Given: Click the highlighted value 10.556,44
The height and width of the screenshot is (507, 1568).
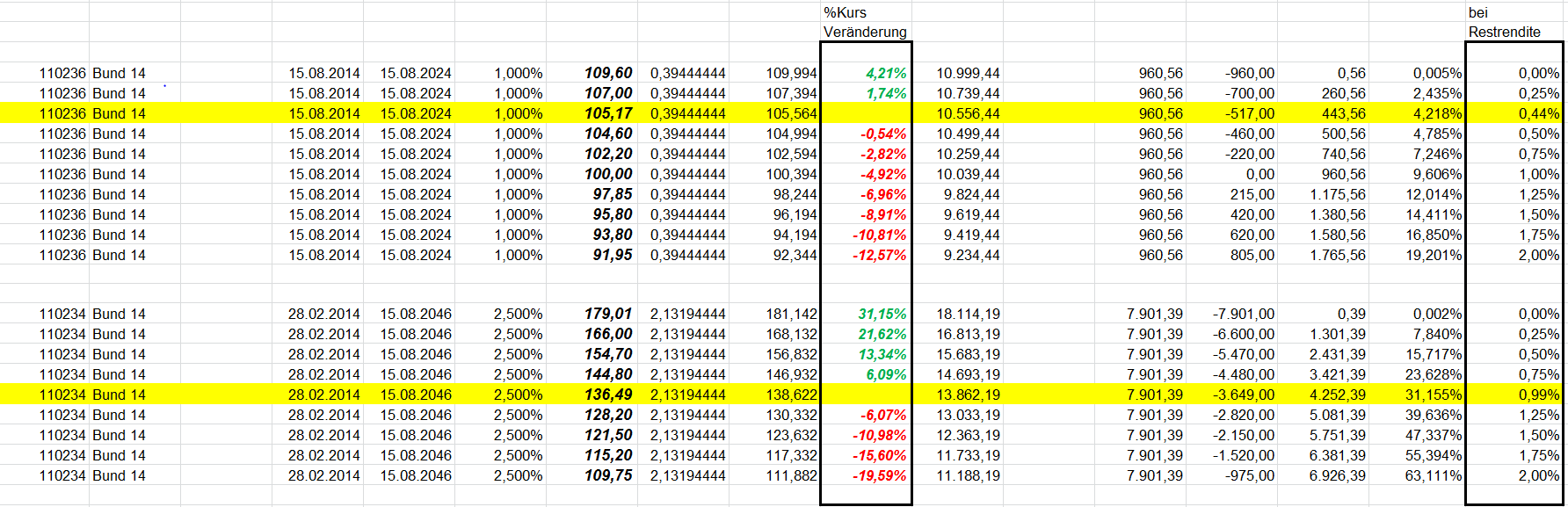Looking at the screenshot, I should (957, 113).
